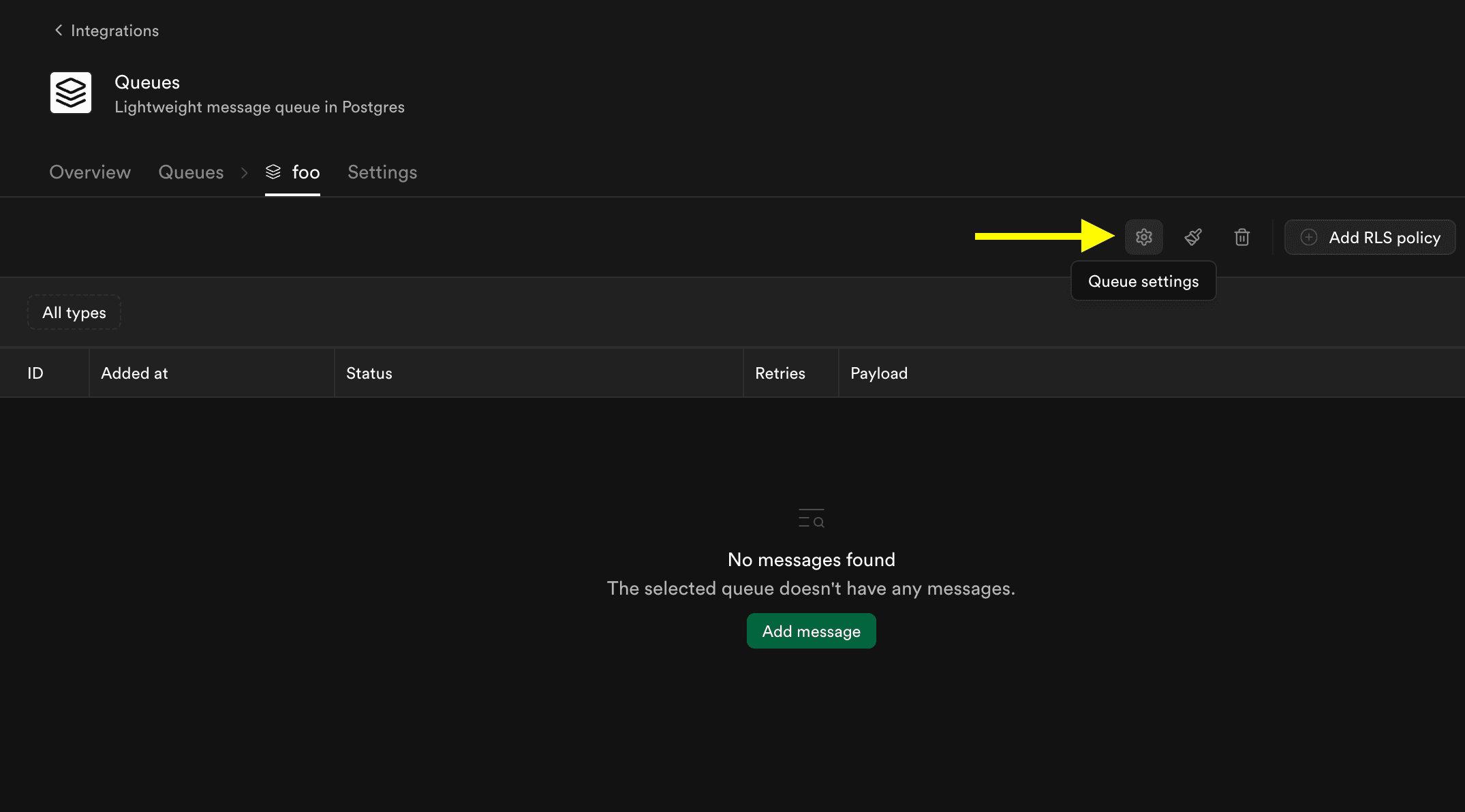Click the stacked-layers Queues icon in the header
This screenshot has height=812, width=1465.
(x=70, y=93)
